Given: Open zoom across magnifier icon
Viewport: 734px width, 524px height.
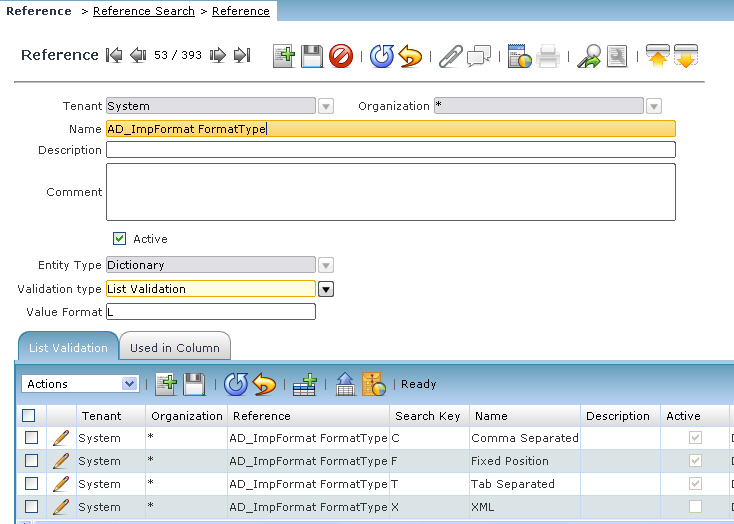Looking at the screenshot, I should coord(589,56).
